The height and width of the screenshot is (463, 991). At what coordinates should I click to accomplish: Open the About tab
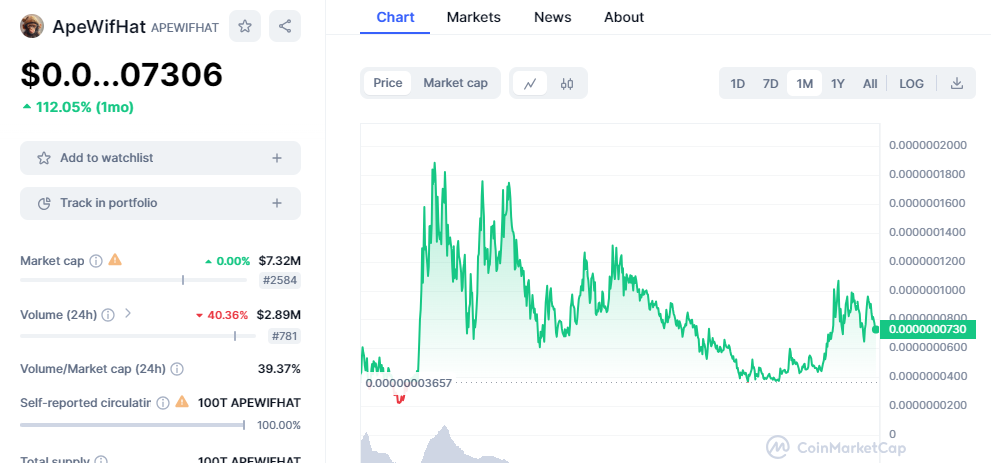[624, 17]
